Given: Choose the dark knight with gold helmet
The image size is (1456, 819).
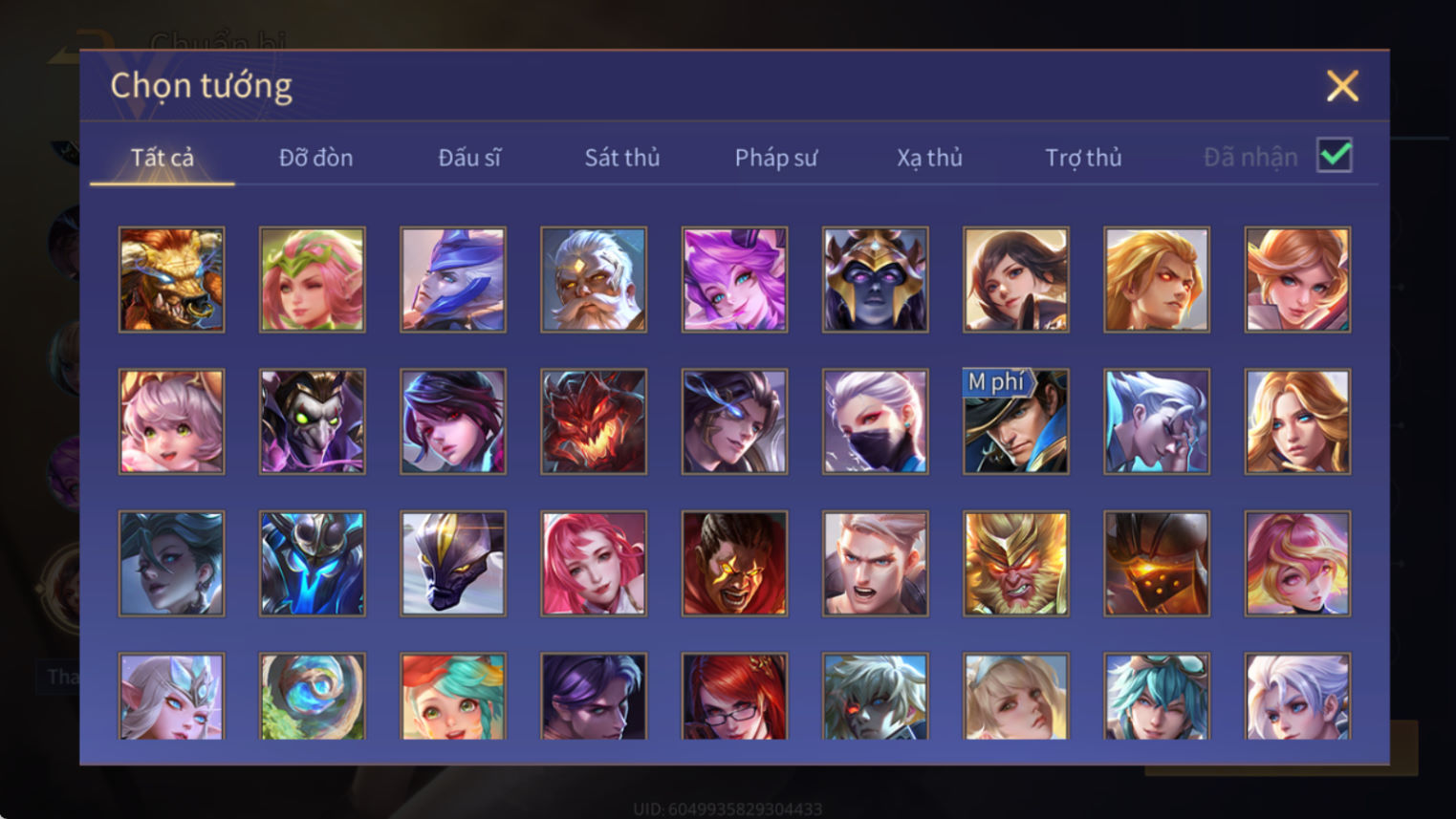Looking at the screenshot, I should 875,280.
